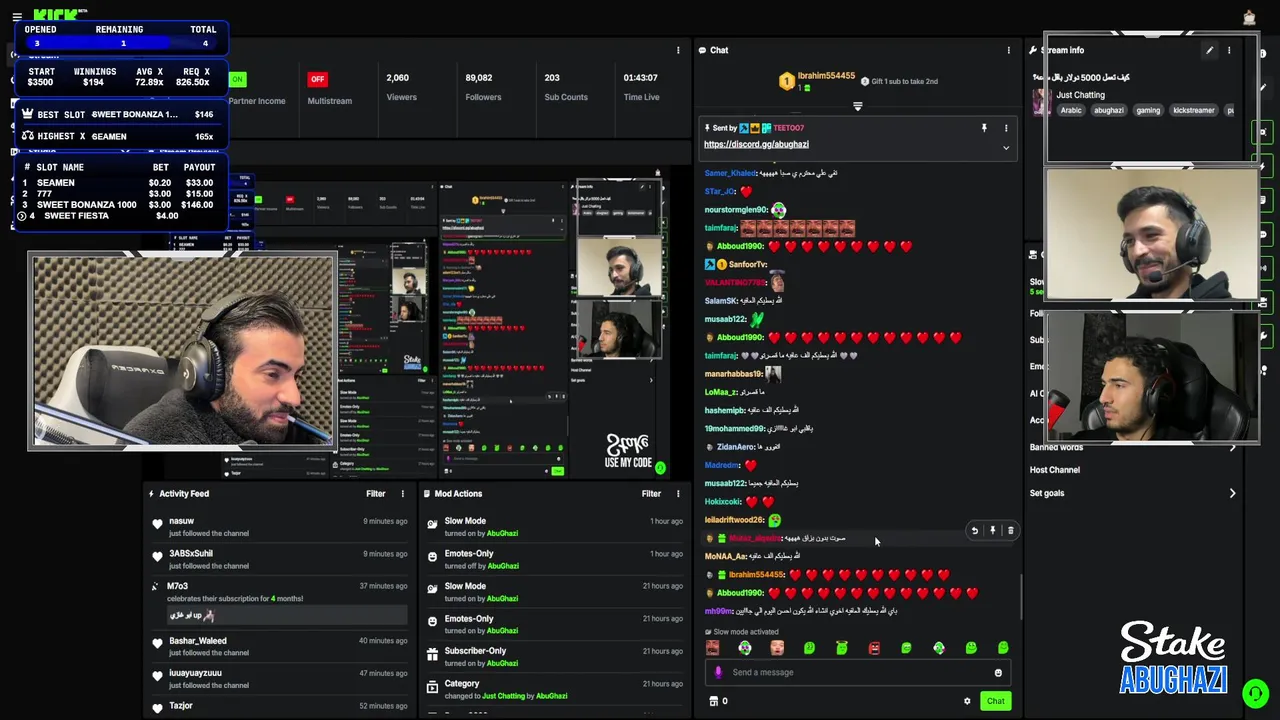The width and height of the screenshot is (1280, 720).
Task: Click Just Chatting category in Stream info
Action: 1080,95
